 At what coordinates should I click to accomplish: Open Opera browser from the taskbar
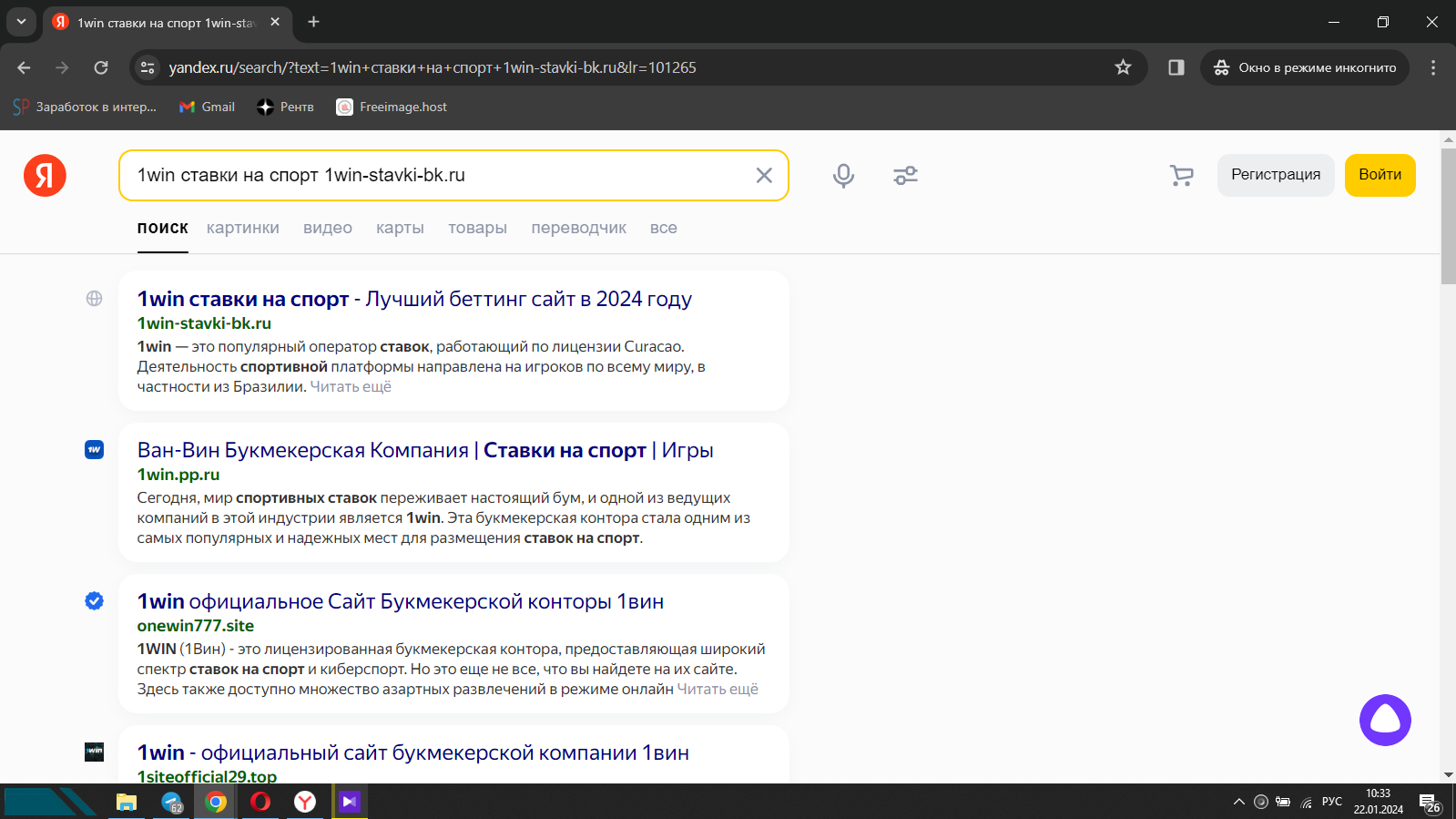tap(260, 802)
